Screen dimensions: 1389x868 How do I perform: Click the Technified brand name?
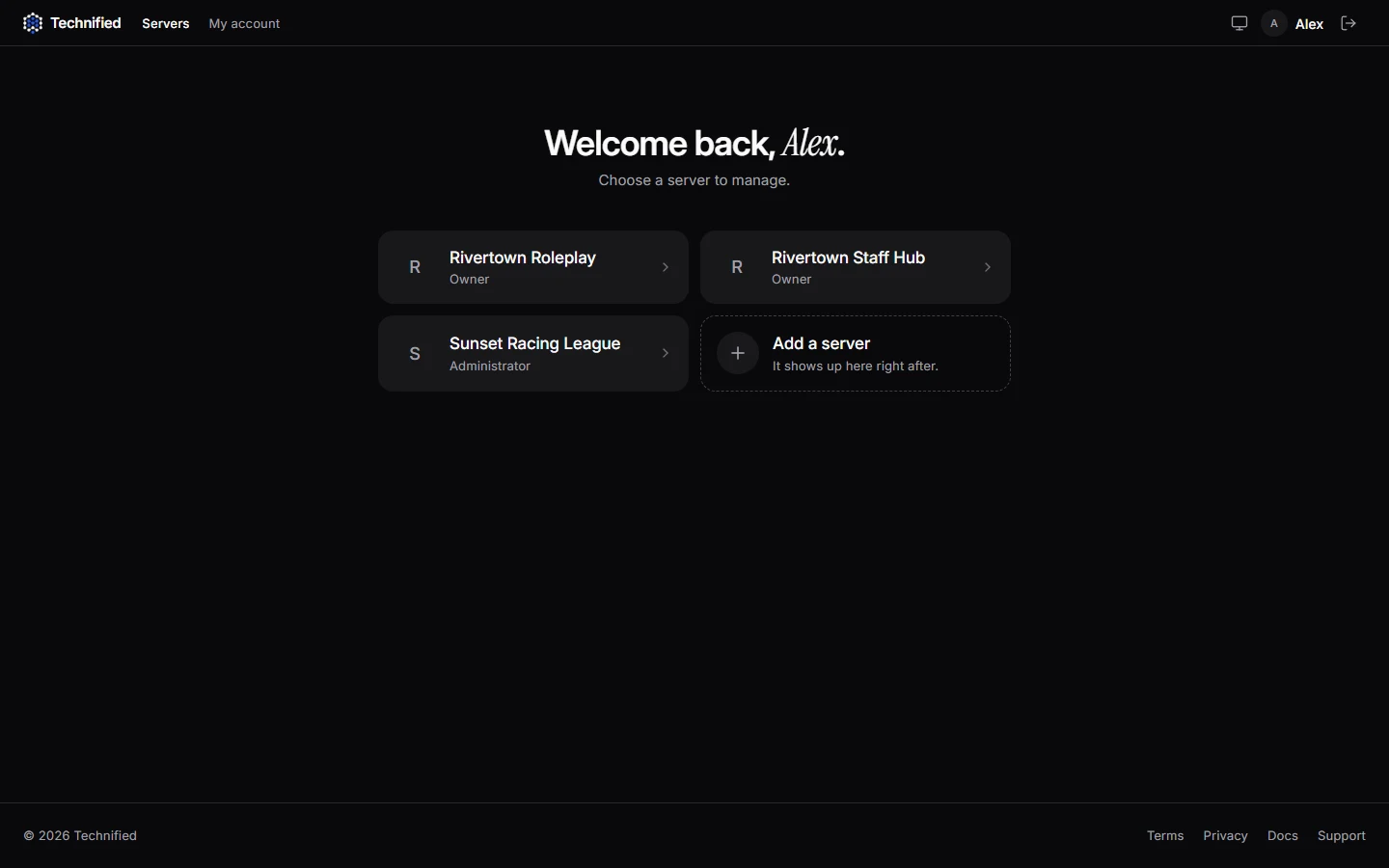pos(86,23)
